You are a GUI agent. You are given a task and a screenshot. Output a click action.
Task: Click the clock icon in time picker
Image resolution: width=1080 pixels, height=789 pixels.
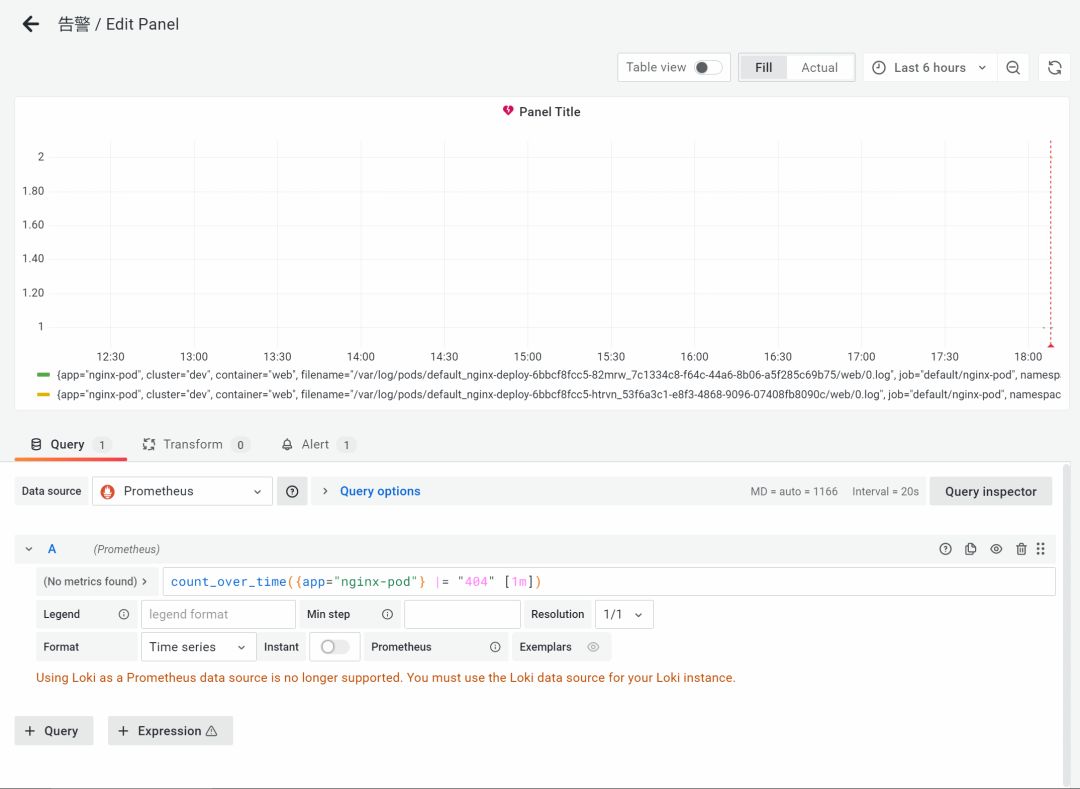click(879, 67)
